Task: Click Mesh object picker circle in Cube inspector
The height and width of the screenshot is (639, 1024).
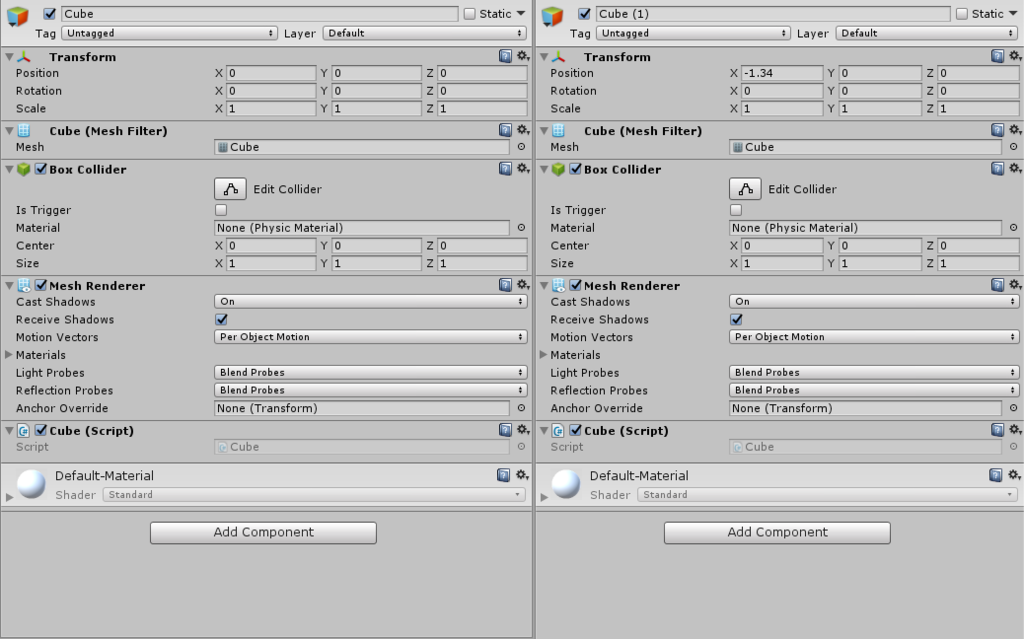Action: (521, 147)
